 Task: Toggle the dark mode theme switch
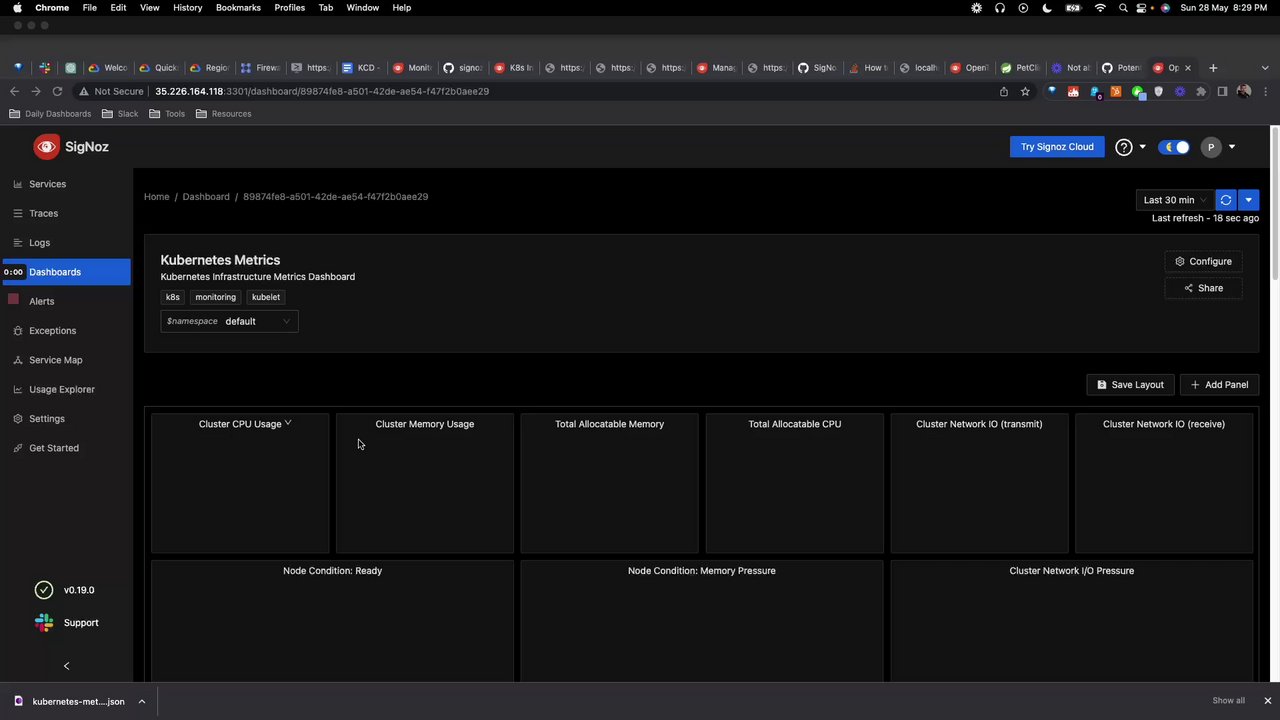coord(1174,147)
